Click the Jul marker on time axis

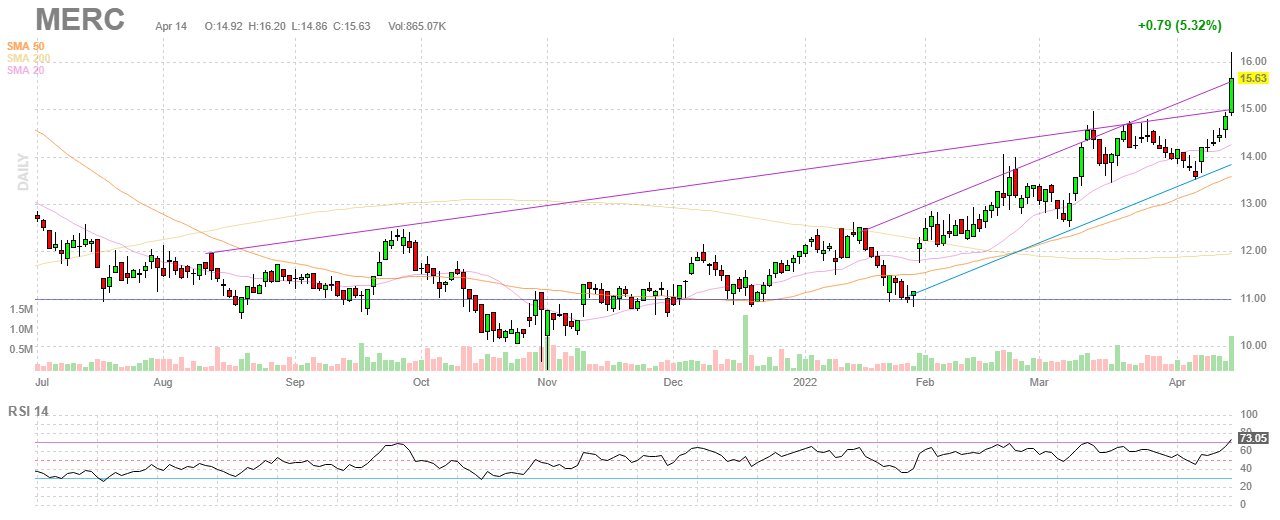click(x=43, y=382)
